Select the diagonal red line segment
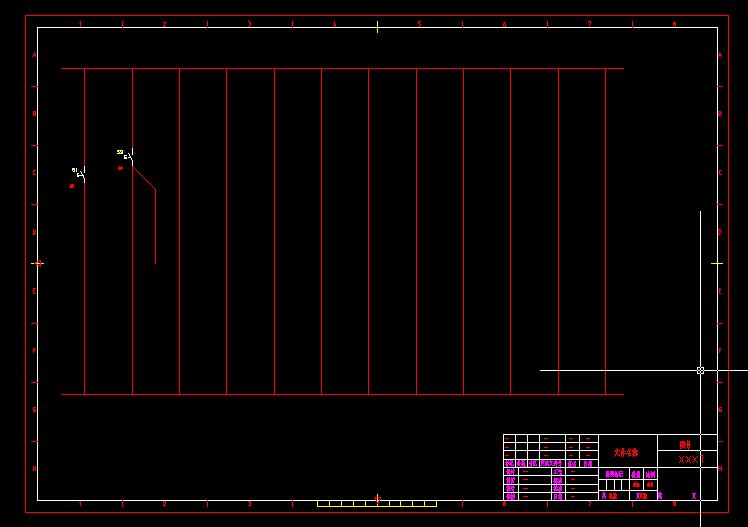Screen dimensions: 748x527 click(x=144, y=179)
